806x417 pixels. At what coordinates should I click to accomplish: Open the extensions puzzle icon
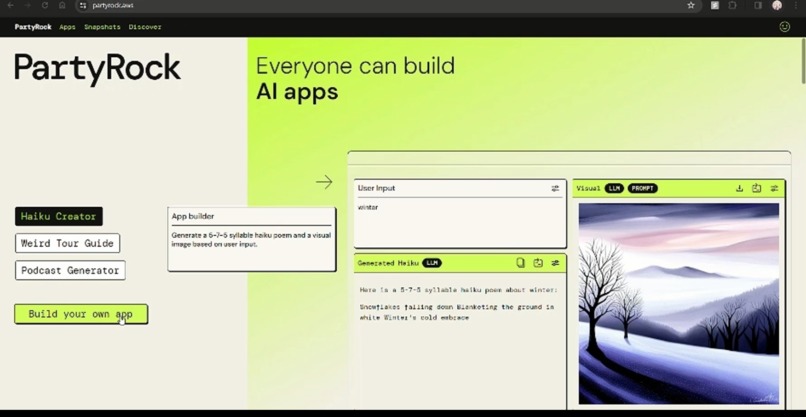(732, 5)
